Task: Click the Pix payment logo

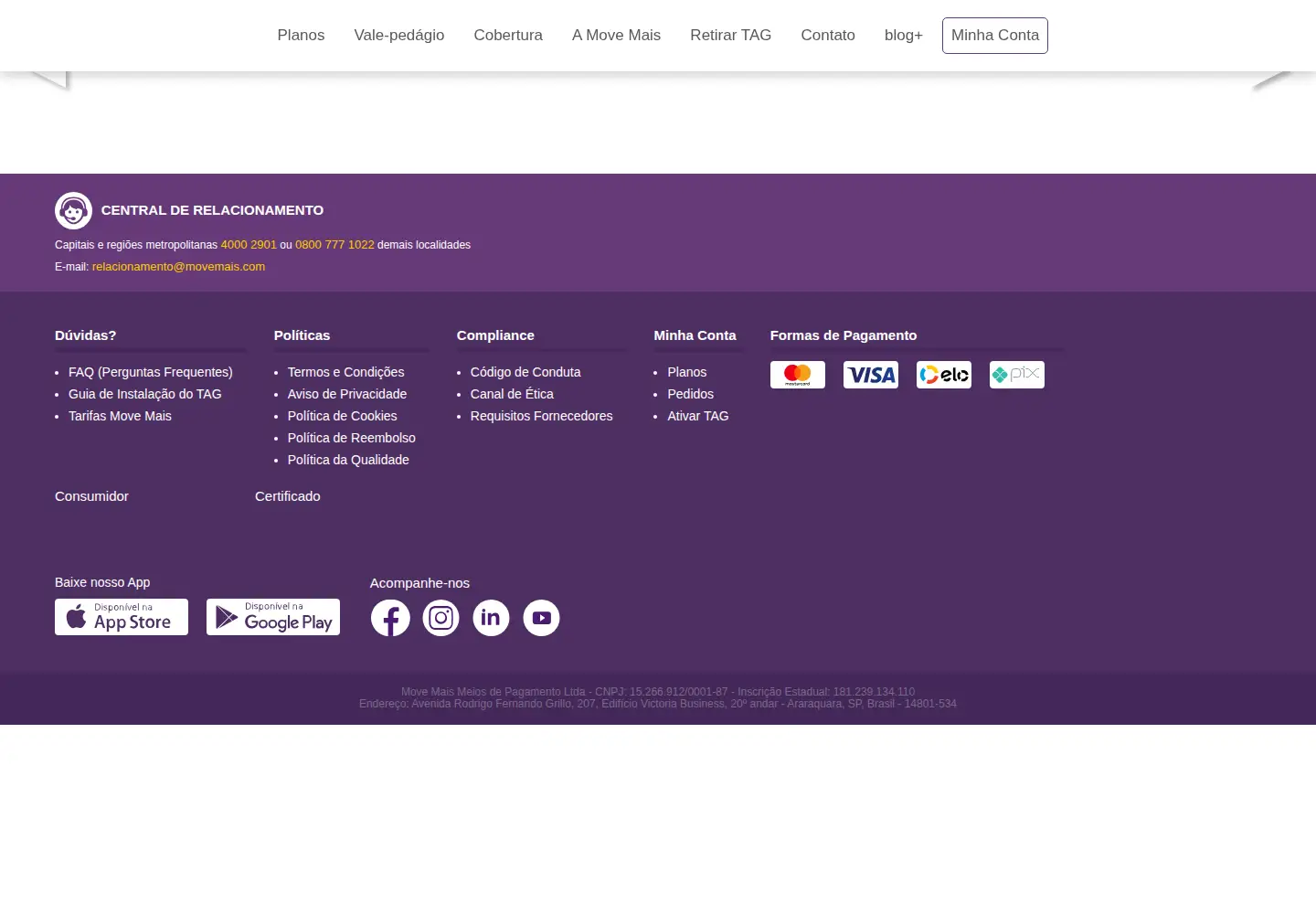Action: (1017, 375)
